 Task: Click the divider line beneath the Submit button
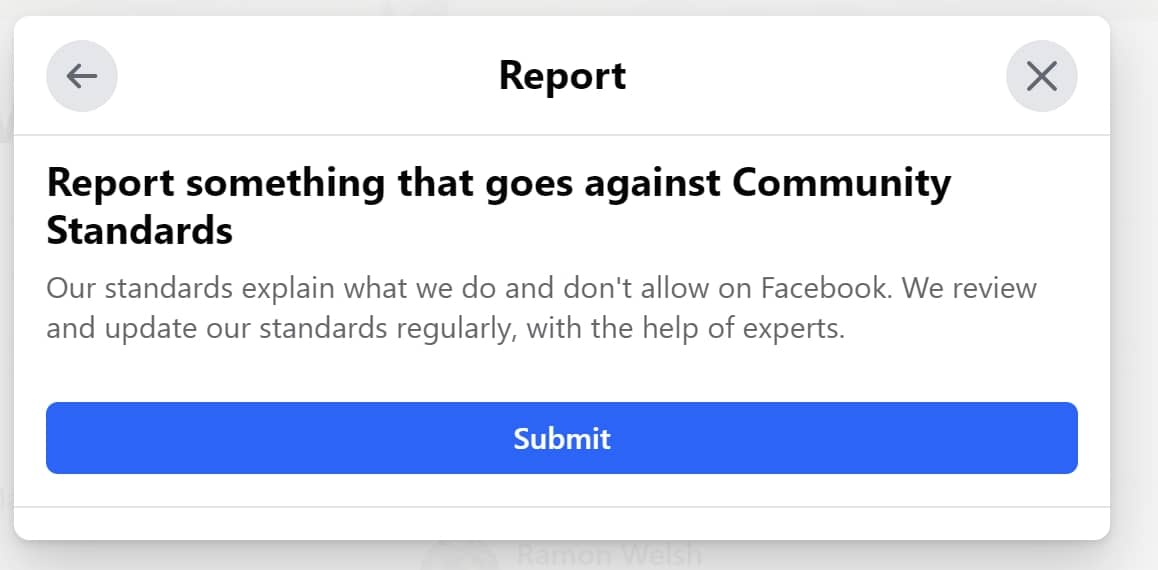point(561,507)
